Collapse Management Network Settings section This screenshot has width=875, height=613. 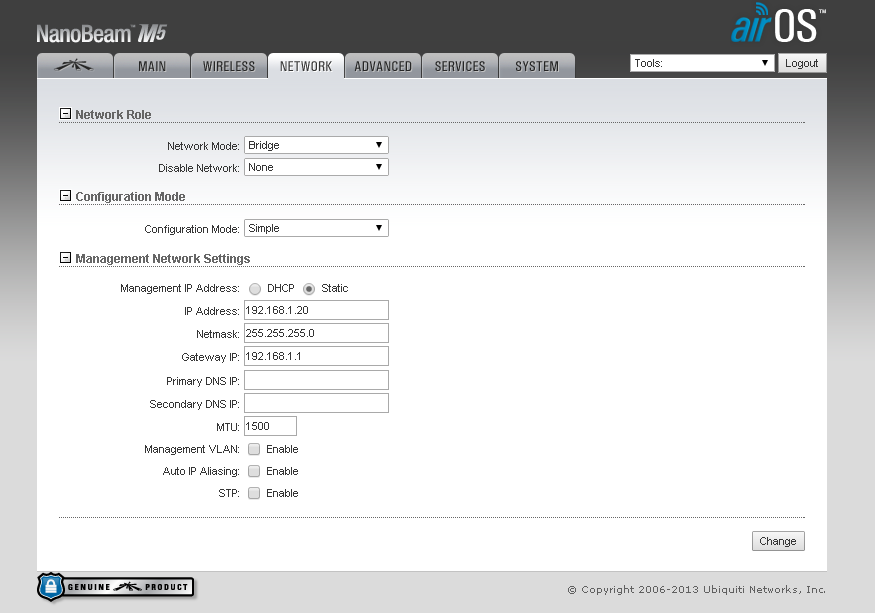click(65, 258)
